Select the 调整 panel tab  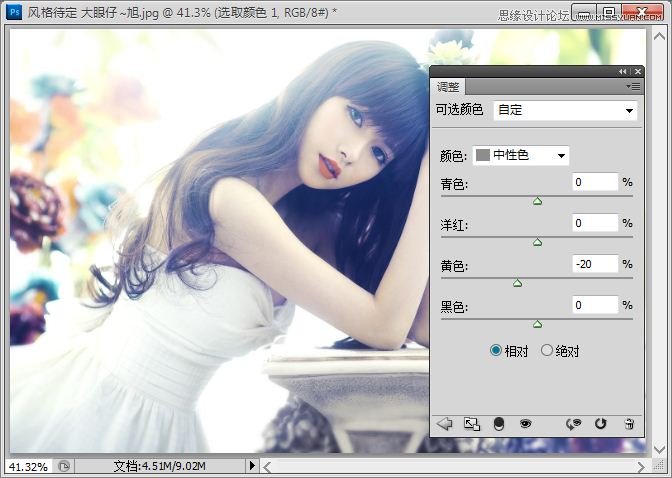pos(448,87)
